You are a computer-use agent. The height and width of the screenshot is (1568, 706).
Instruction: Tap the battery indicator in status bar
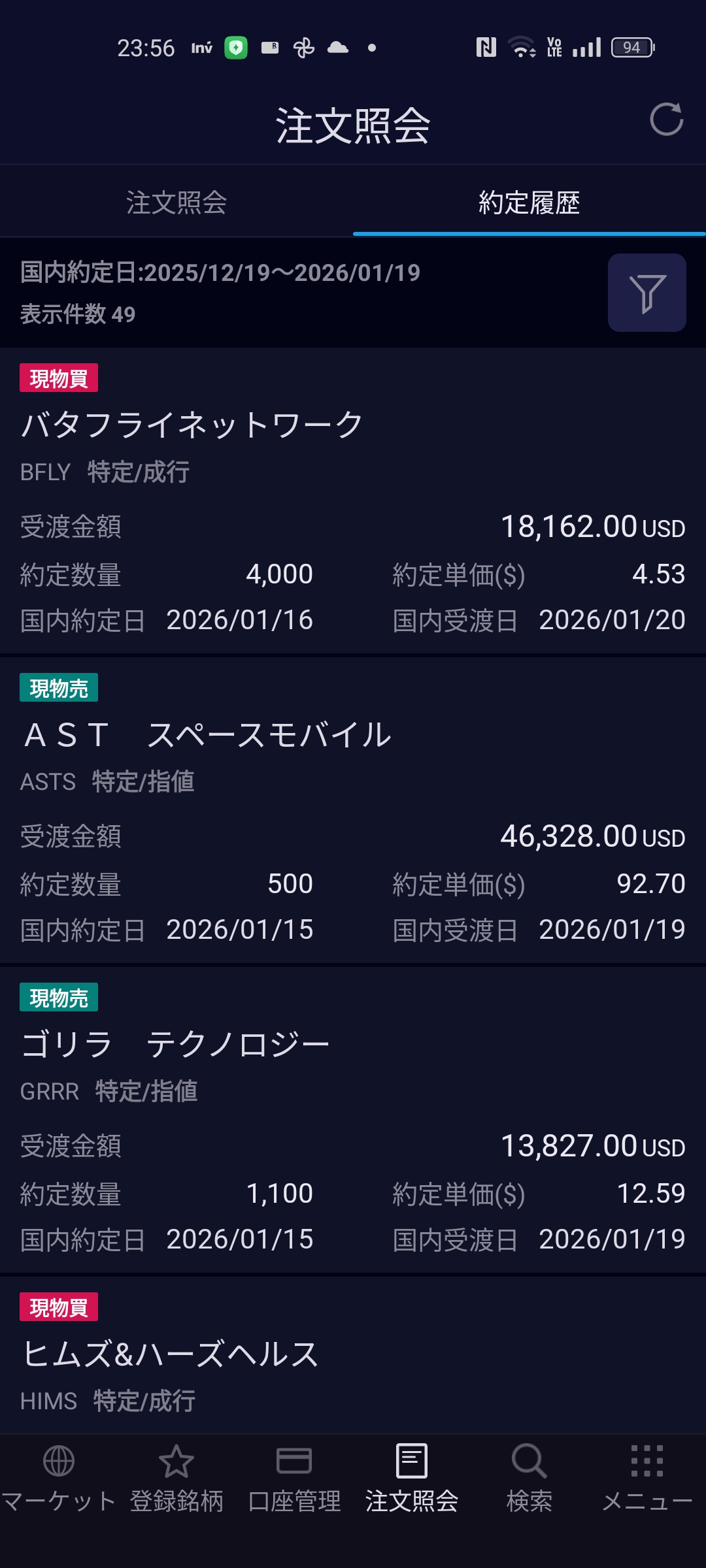[632, 48]
